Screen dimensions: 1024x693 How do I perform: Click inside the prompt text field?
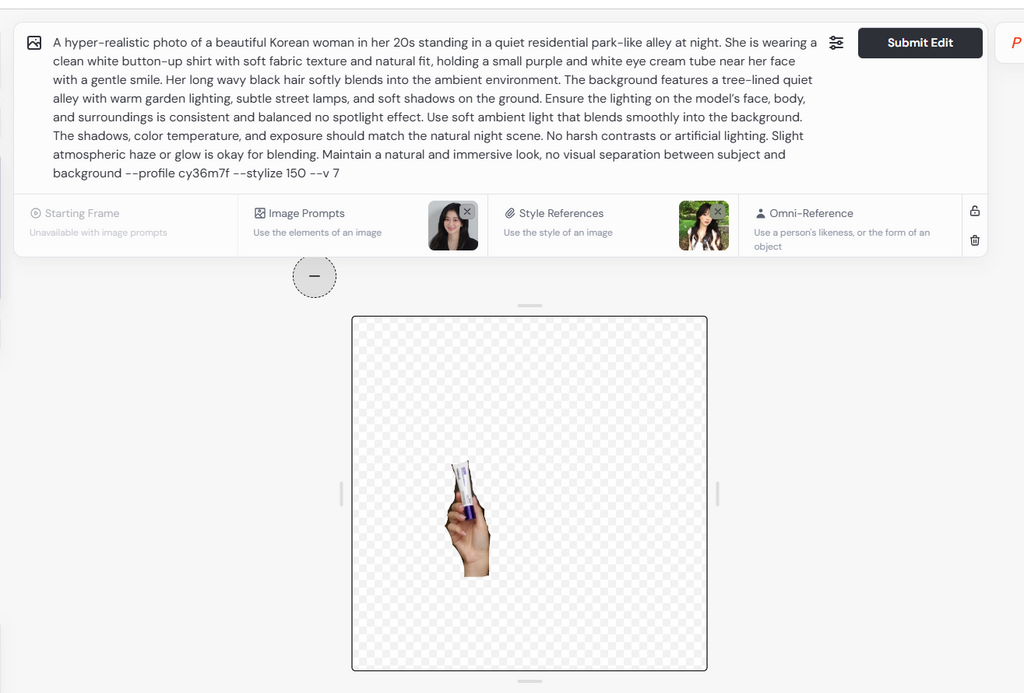(434, 108)
